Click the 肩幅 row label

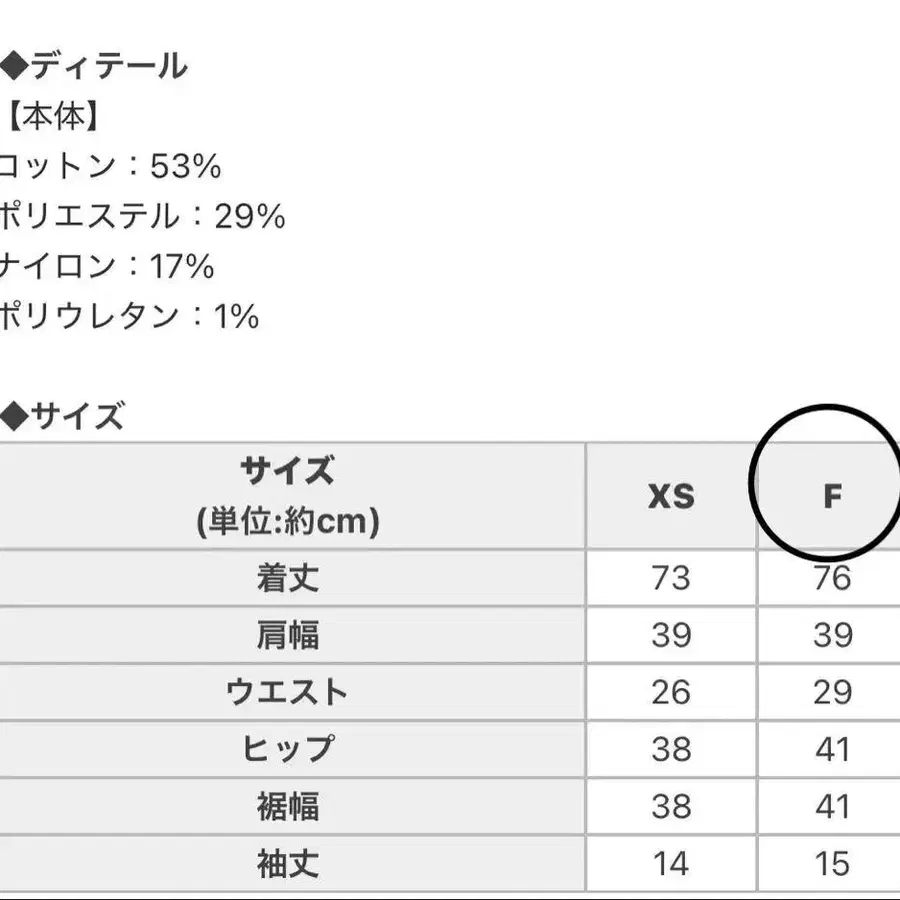pyautogui.click(x=288, y=635)
